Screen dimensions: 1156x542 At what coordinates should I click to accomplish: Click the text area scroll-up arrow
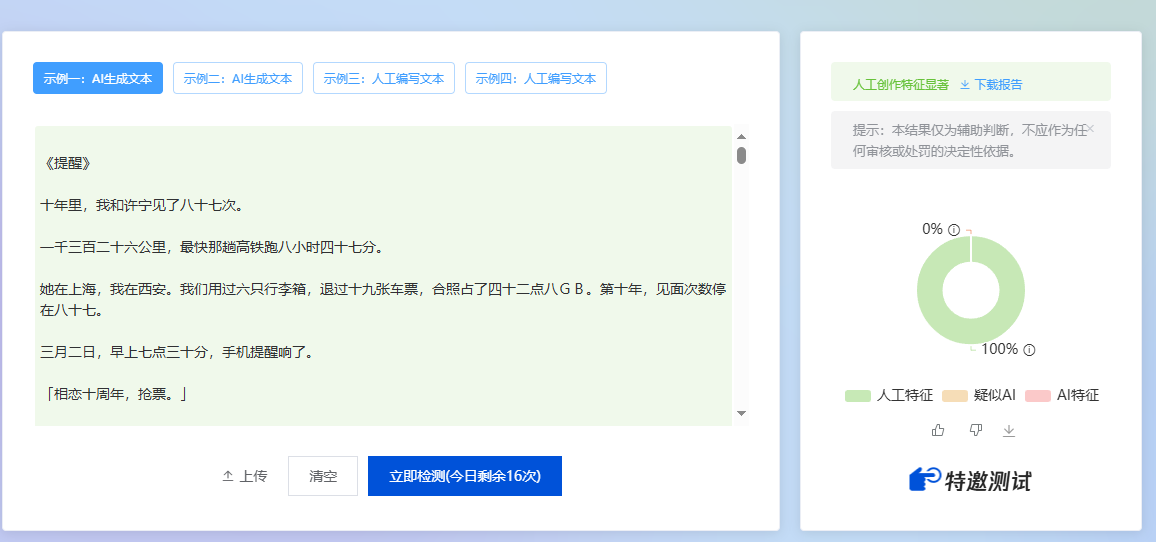tap(742, 136)
